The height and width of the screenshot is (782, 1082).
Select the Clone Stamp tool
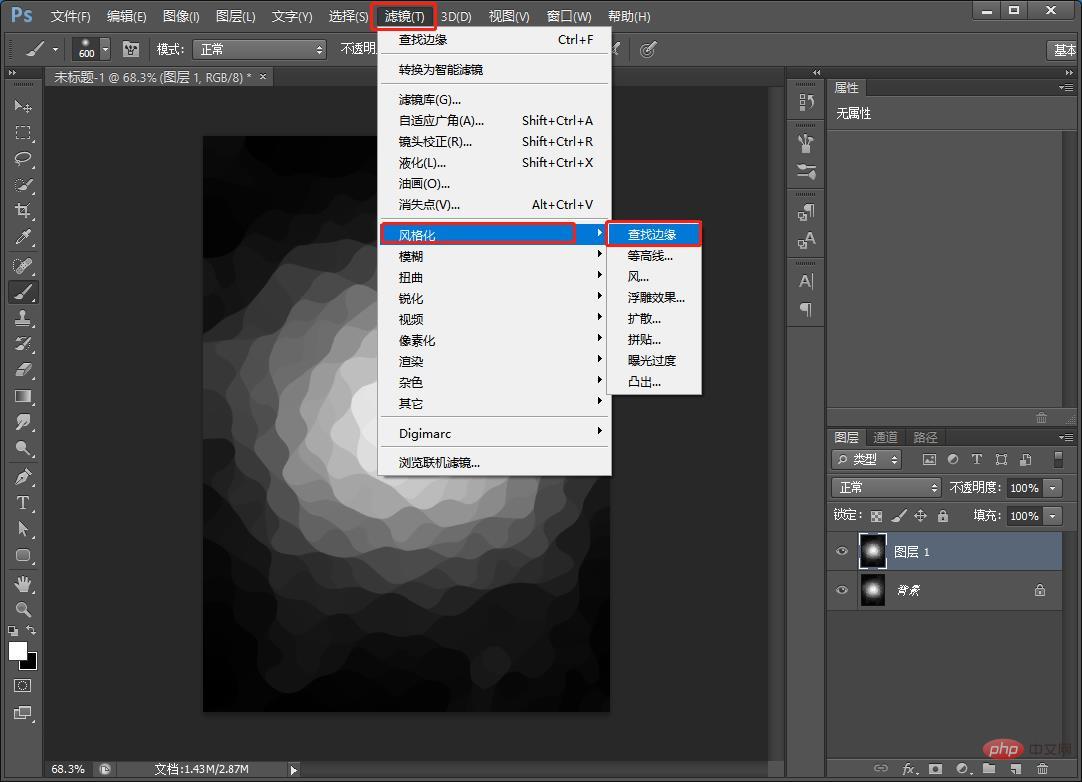(23, 318)
